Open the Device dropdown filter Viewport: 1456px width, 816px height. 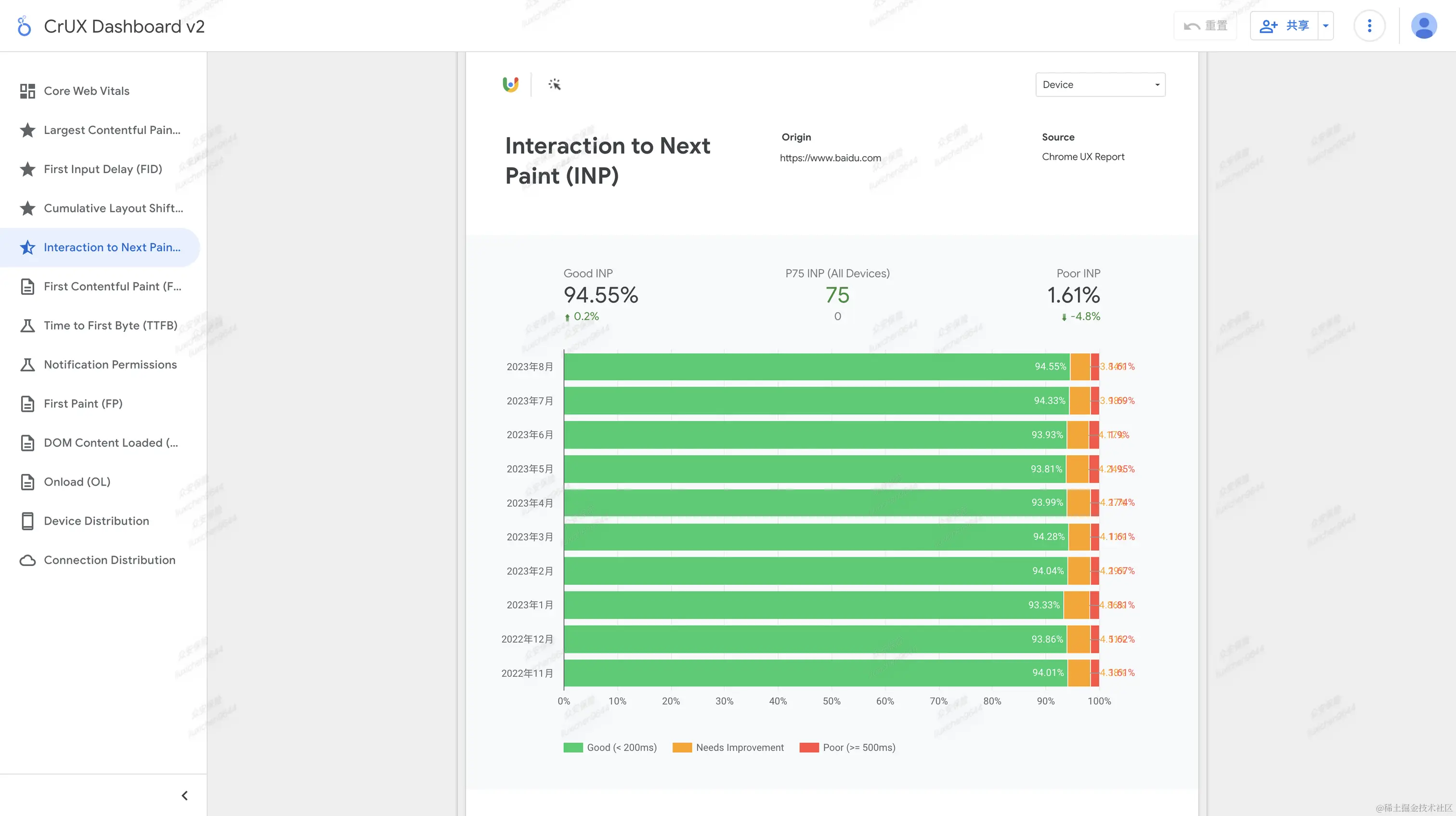pyautogui.click(x=1100, y=85)
